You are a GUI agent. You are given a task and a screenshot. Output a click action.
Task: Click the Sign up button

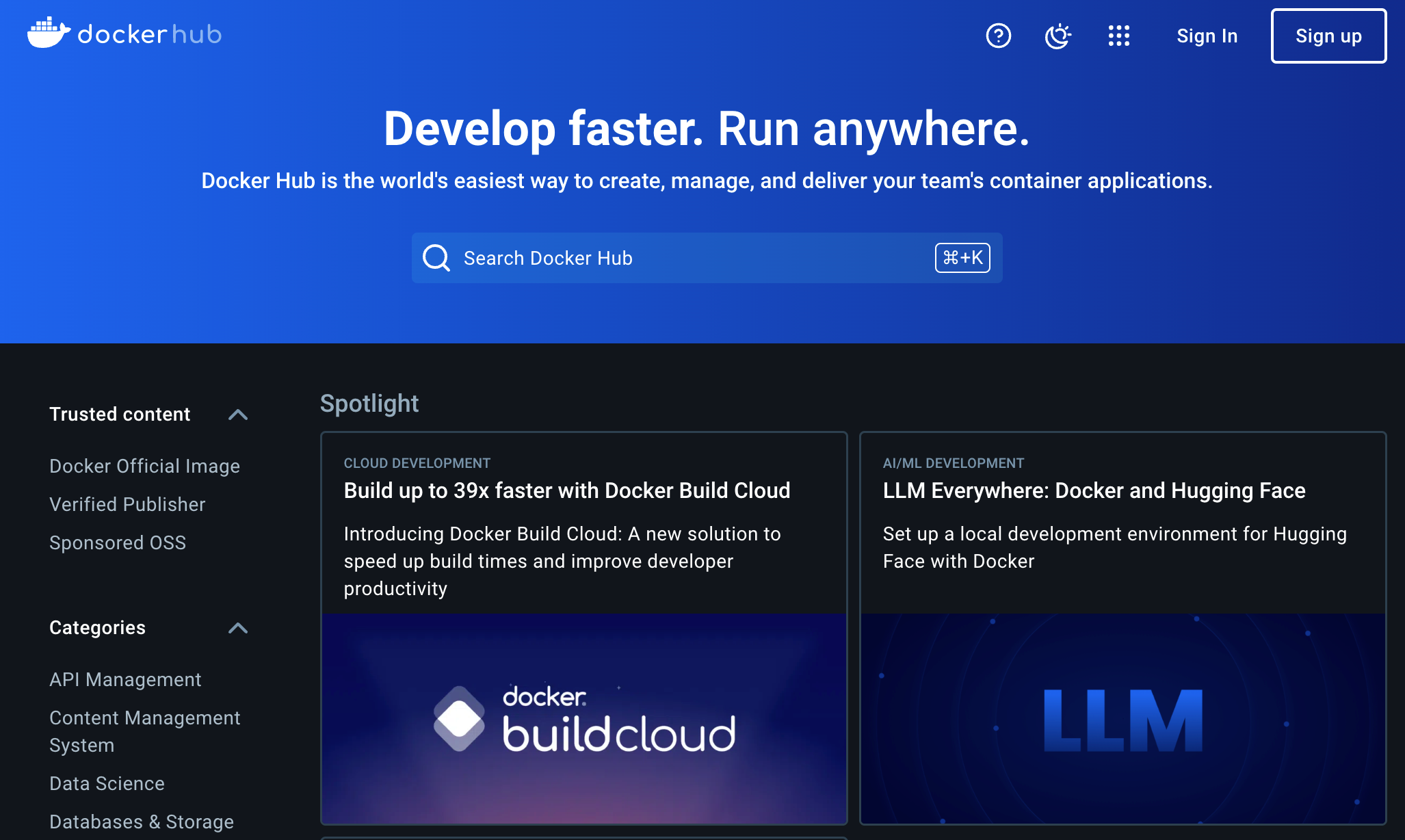[x=1328, y=36]
